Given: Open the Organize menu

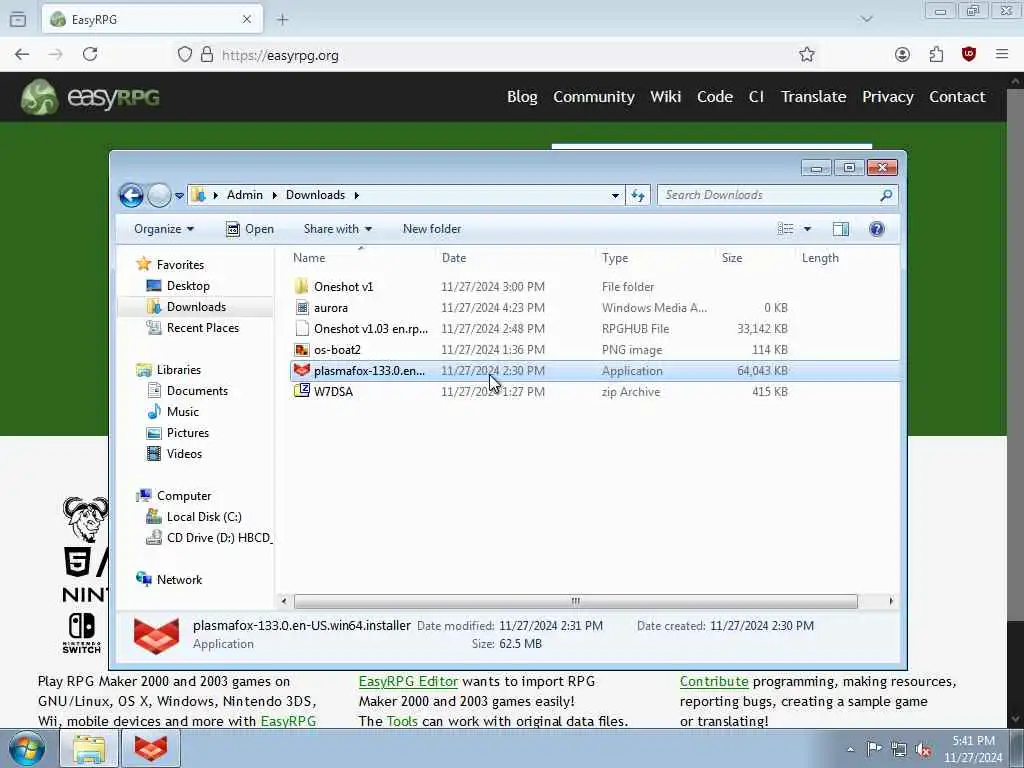Looking at the screenshot, I should (x=164, y=229).
